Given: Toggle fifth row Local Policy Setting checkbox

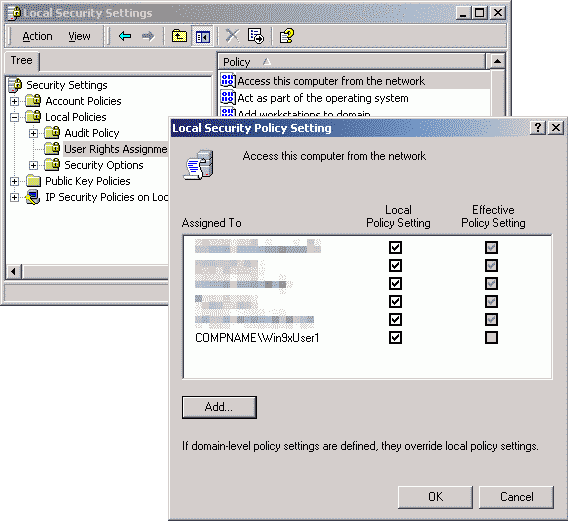Looking at the screenshot, I should 395,320.
